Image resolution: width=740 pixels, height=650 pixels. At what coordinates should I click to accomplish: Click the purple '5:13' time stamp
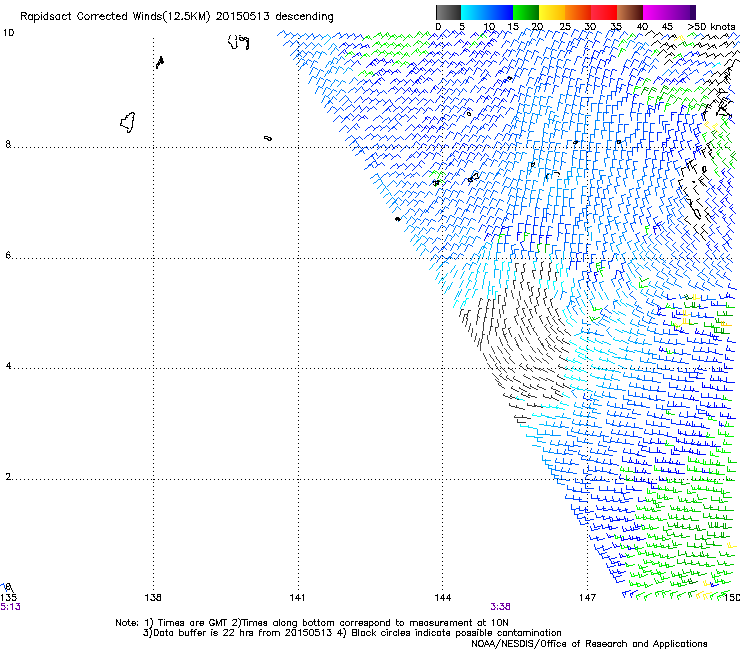tap(10, 607)
